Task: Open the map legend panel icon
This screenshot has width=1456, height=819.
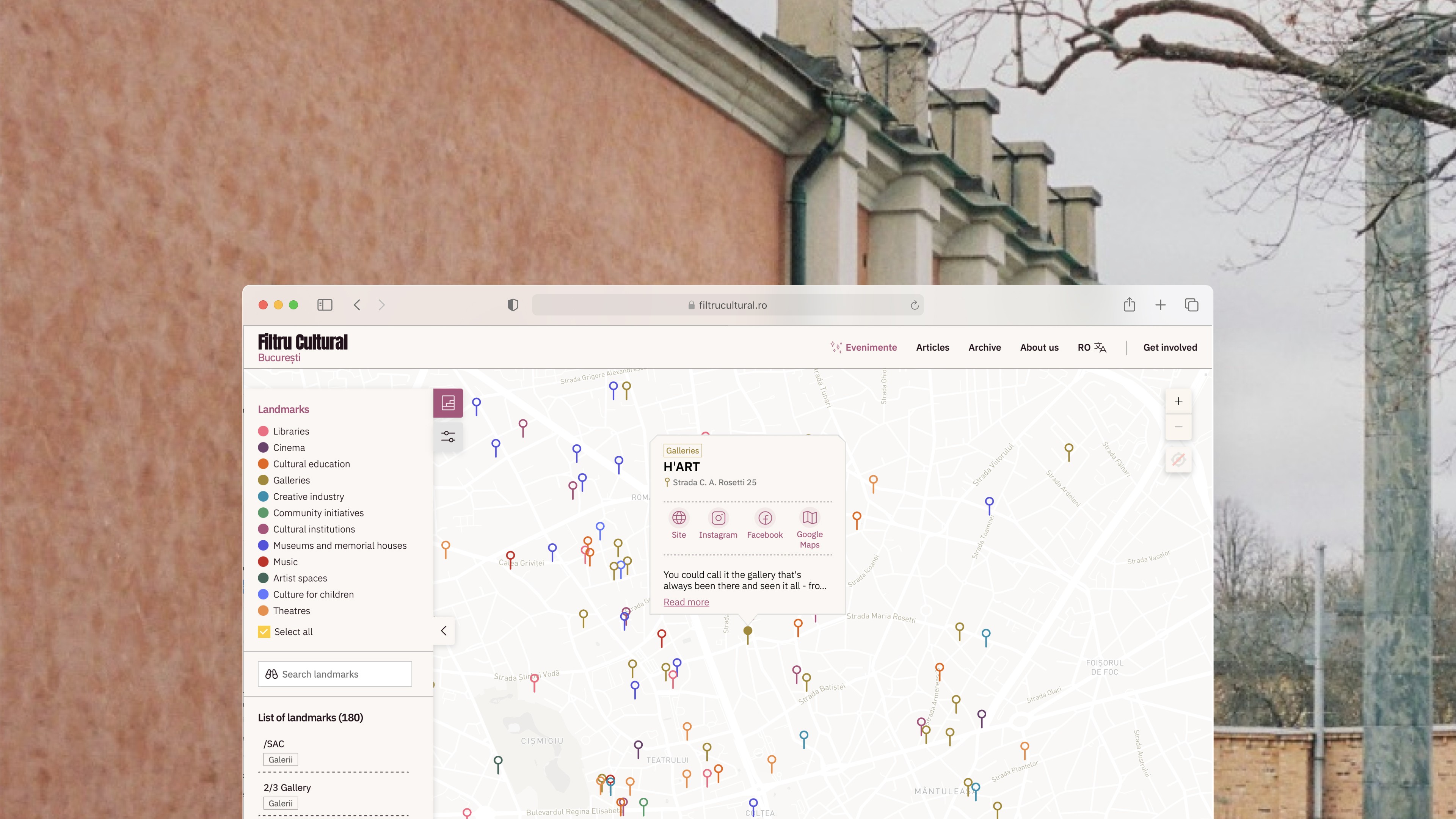Action: coord(448,402)
